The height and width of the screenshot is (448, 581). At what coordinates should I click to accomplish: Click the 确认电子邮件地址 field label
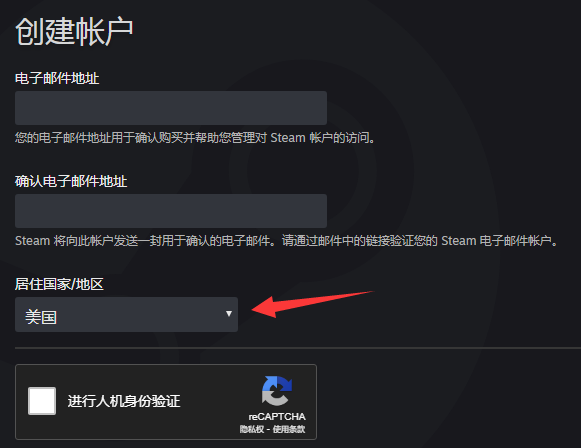click(71, 181)
